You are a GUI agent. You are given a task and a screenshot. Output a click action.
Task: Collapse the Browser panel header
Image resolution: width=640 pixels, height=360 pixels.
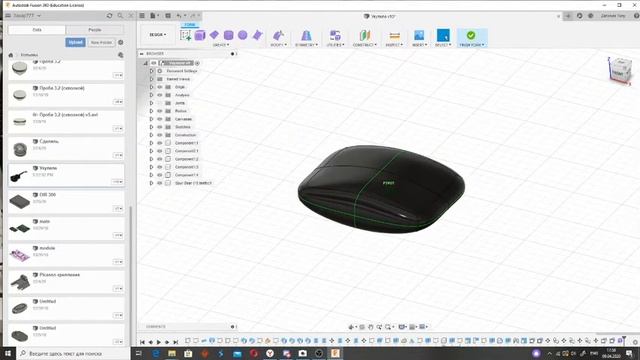[x=142, y=53]
